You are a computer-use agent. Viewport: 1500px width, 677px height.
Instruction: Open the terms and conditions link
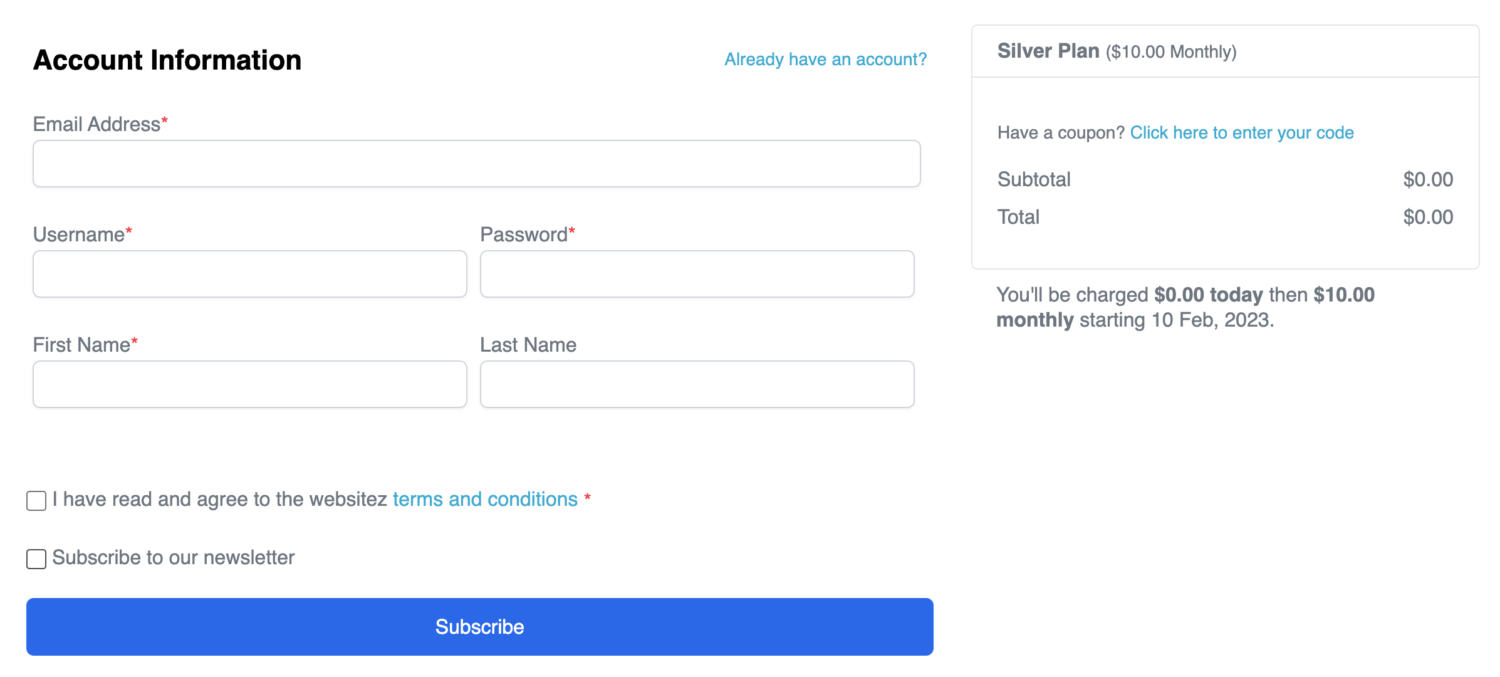(485, 499)
